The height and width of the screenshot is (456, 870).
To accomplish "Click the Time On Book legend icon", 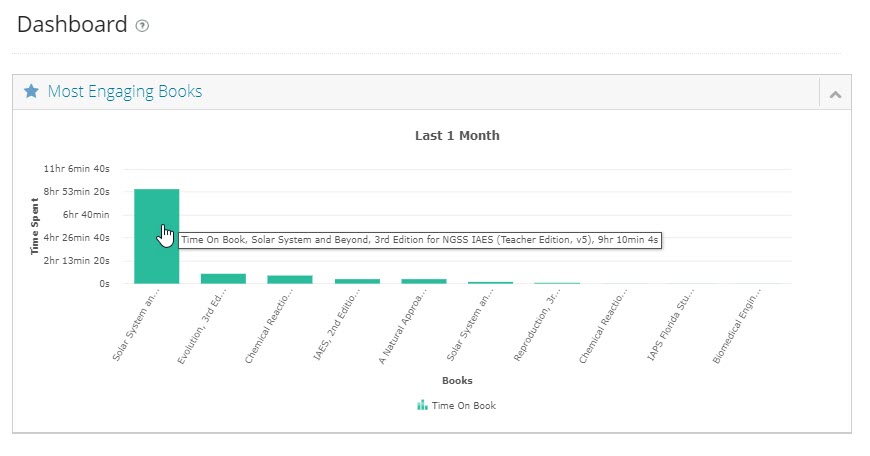I will [422, 406].
